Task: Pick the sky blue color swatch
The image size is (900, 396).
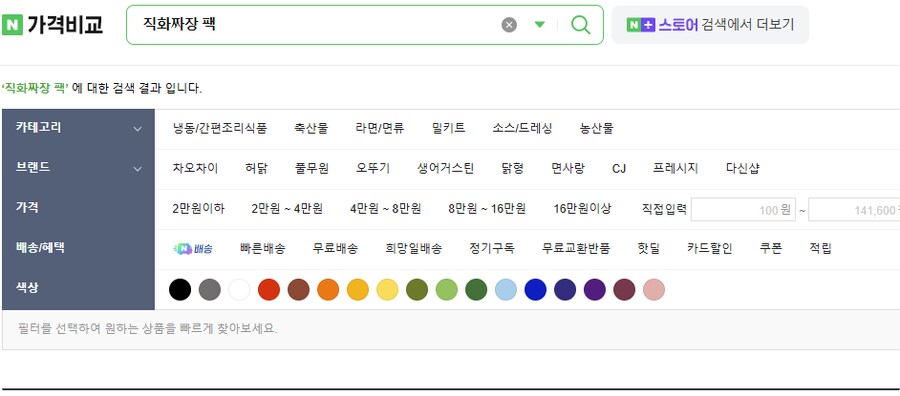Action: tap(506, 289)
